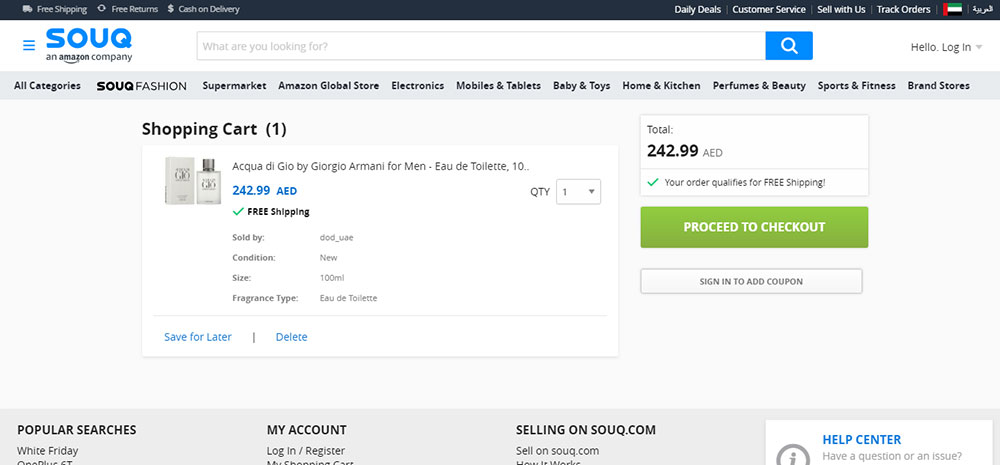Click the Acqua di Gio product thumbnail
Screen dimensions: 1000x465
(193, 181)
